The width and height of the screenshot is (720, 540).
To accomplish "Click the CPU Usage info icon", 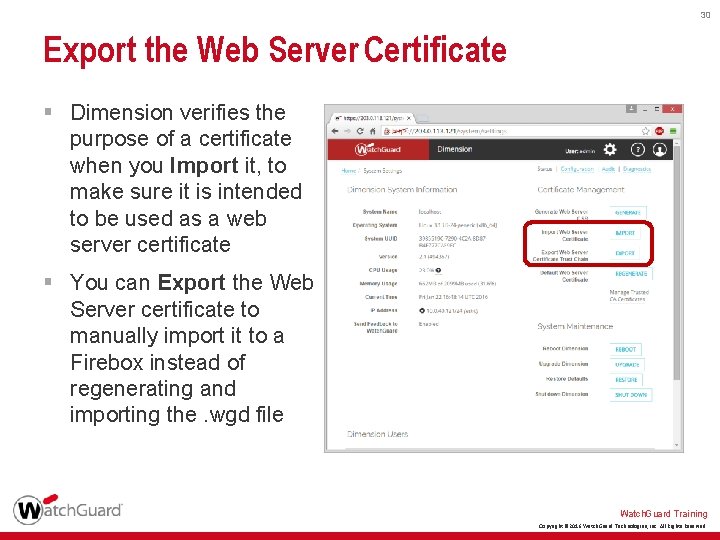I will pyautogui.click(x=439, y=270).
